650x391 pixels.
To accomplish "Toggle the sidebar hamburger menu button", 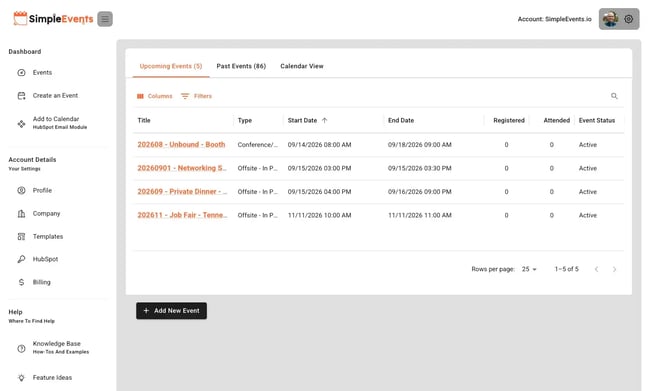I will (x=105, y=19).
